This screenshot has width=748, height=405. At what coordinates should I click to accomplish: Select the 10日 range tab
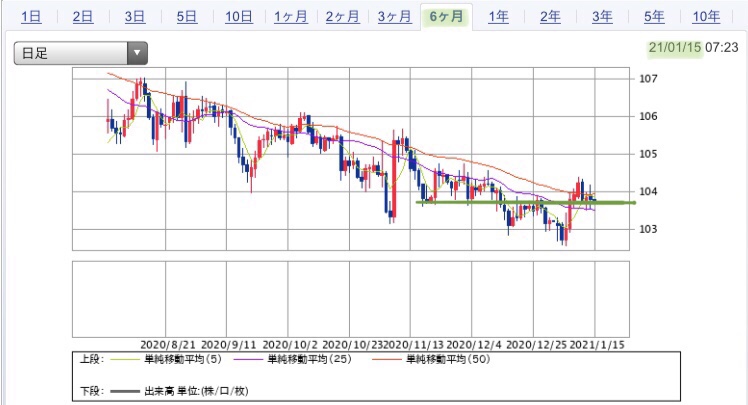click(x=239, y=17)
